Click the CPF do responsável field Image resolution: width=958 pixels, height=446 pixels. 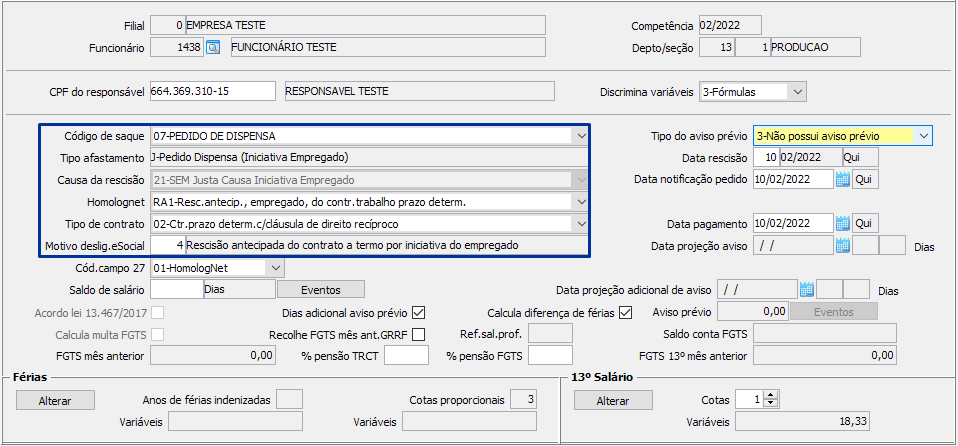click(x=211, y=91)
